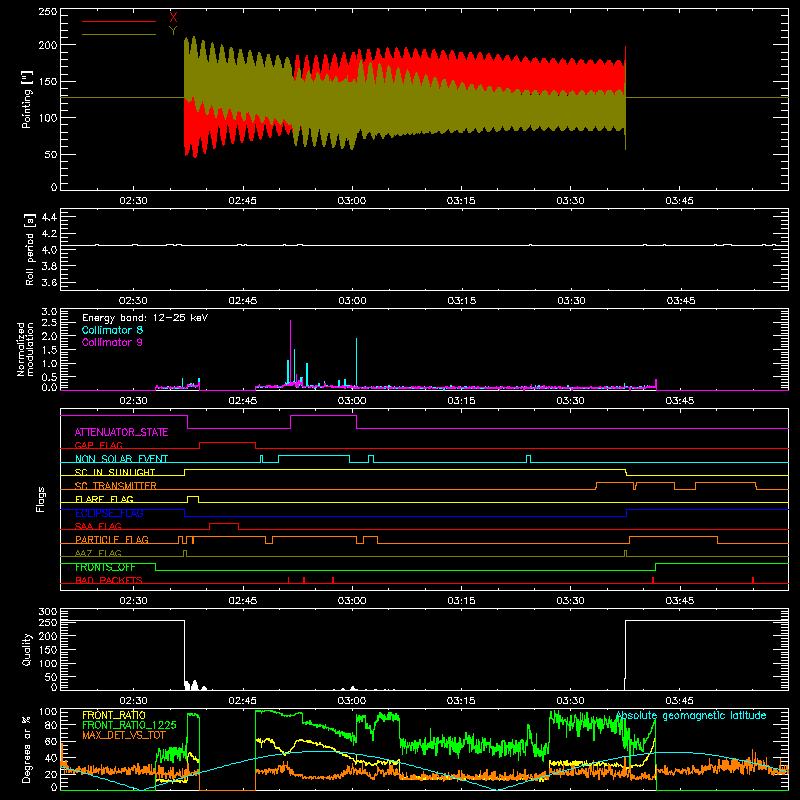
Task: Click the '03:00' tick under the Flags plot
Action: (x=352, y=601)
